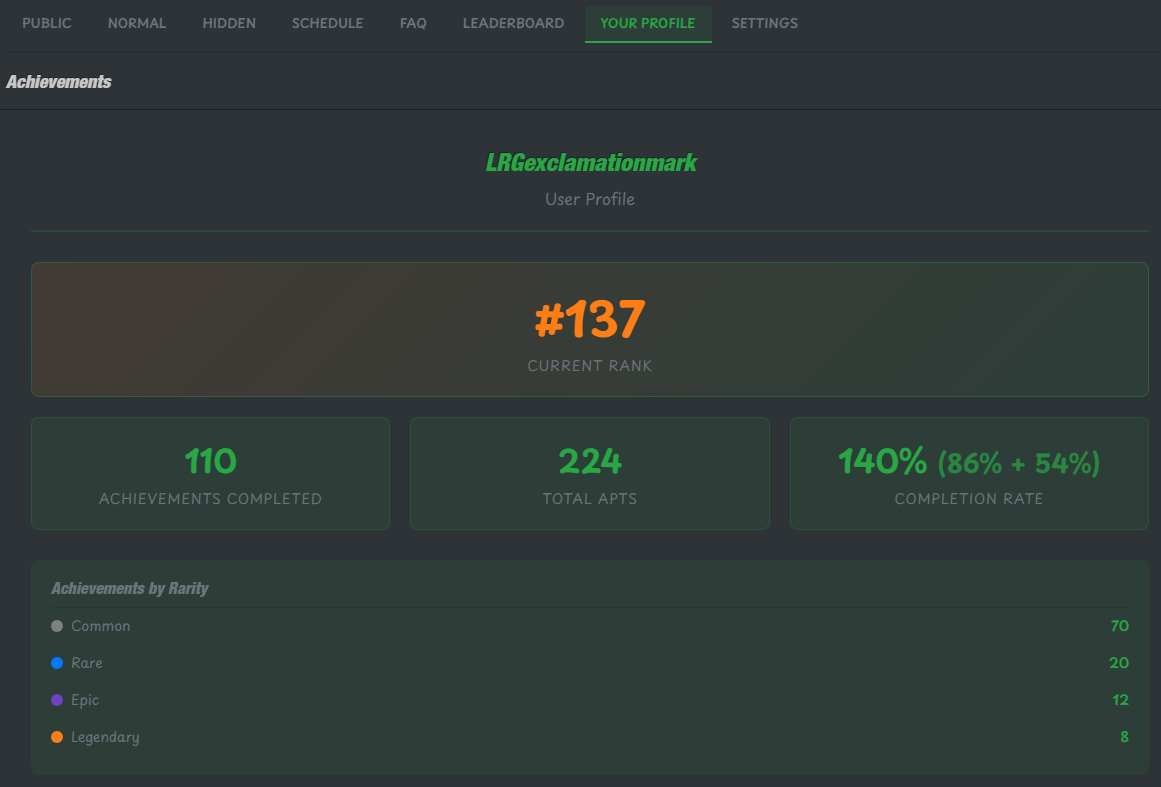Click the COMPLETION RATE label
The height and width of the screenshot is (787, 1161).
click(968, 499)
